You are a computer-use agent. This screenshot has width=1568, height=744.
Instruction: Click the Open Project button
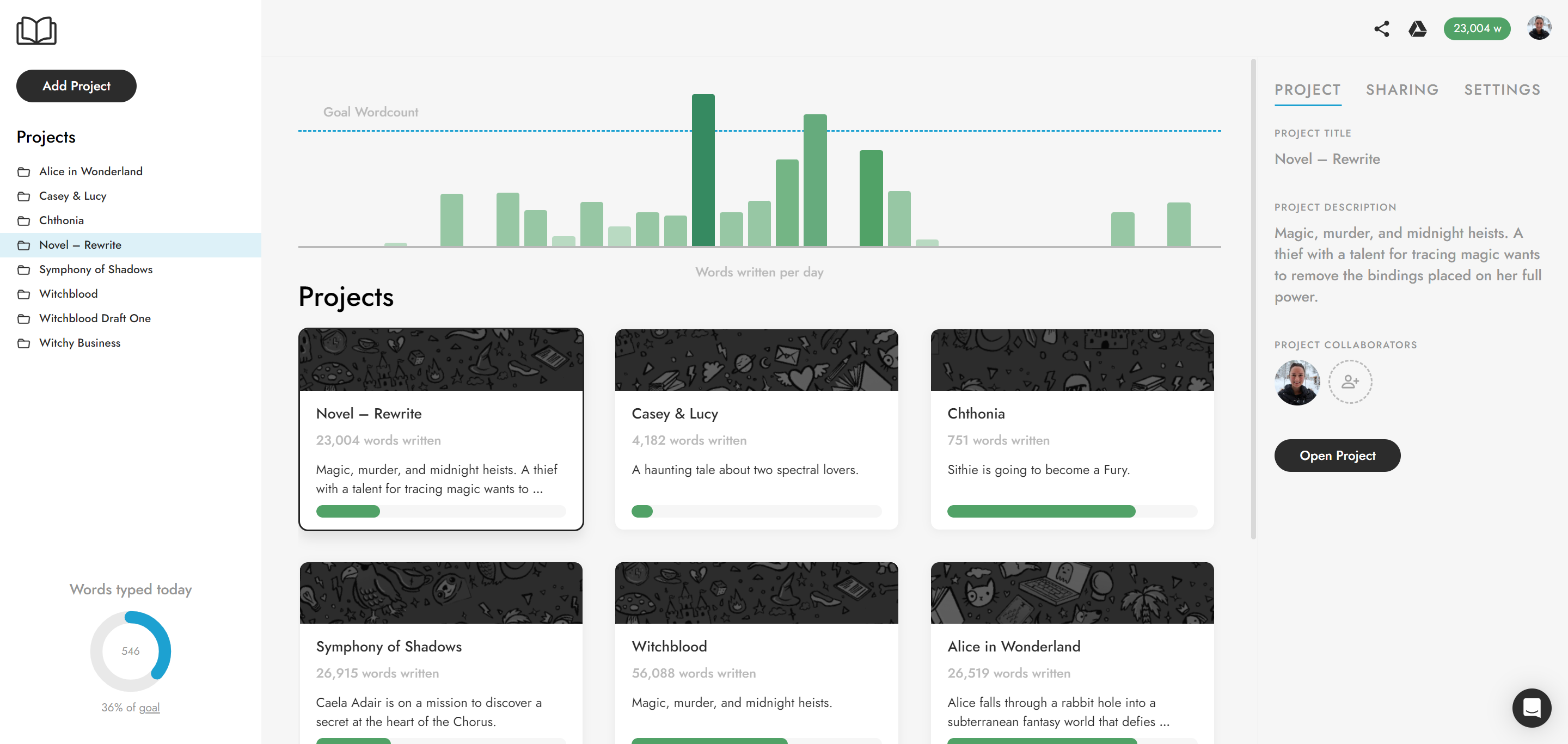(1338, 455)
